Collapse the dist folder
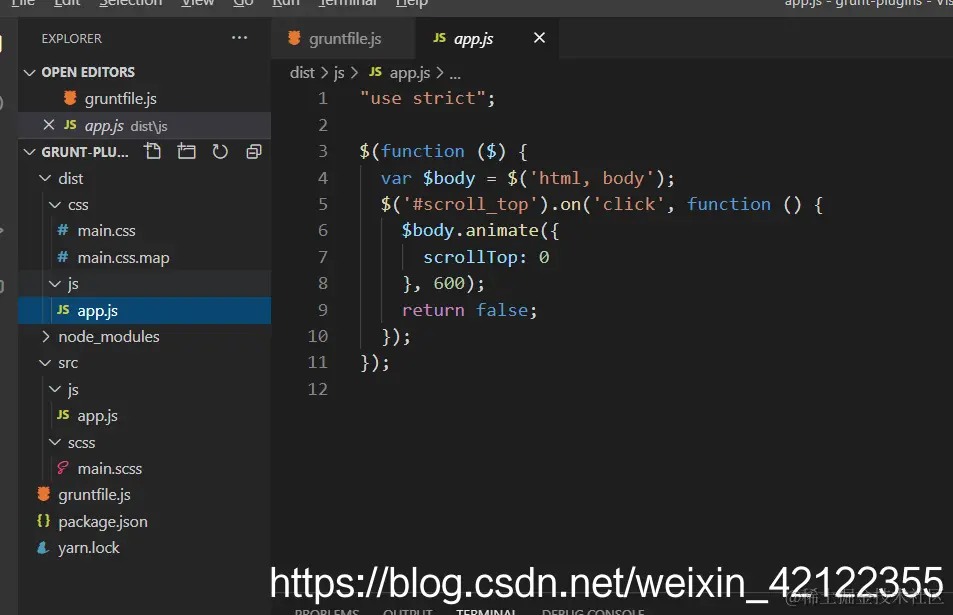The image size is (953, 615). 45,178
